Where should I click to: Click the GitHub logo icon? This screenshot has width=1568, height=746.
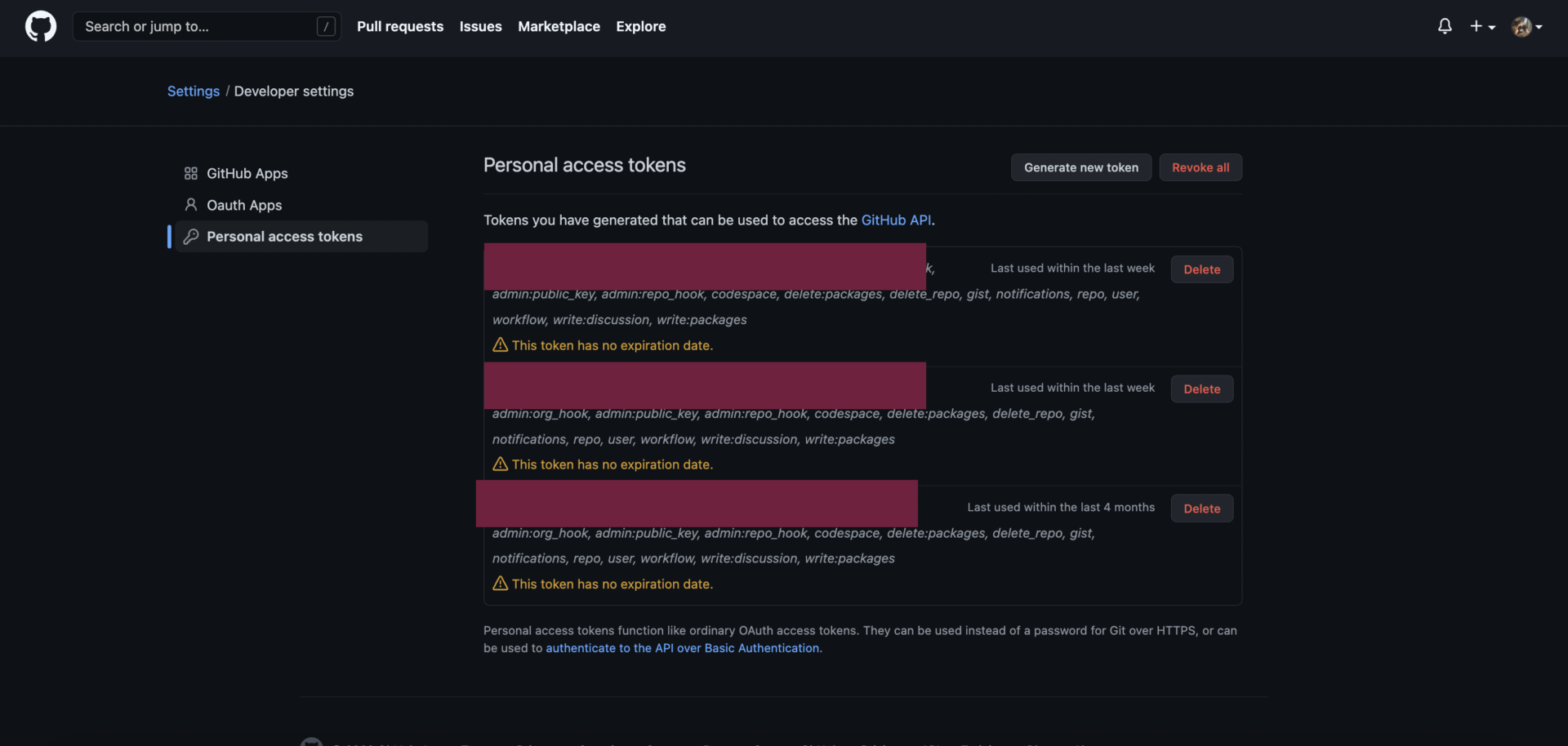tap(41, 26)
